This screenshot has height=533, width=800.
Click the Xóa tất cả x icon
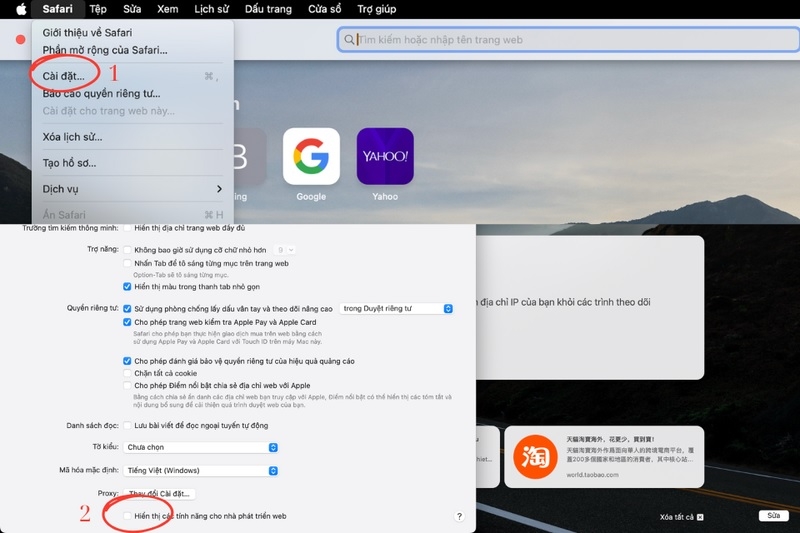[x=700, y=517]
